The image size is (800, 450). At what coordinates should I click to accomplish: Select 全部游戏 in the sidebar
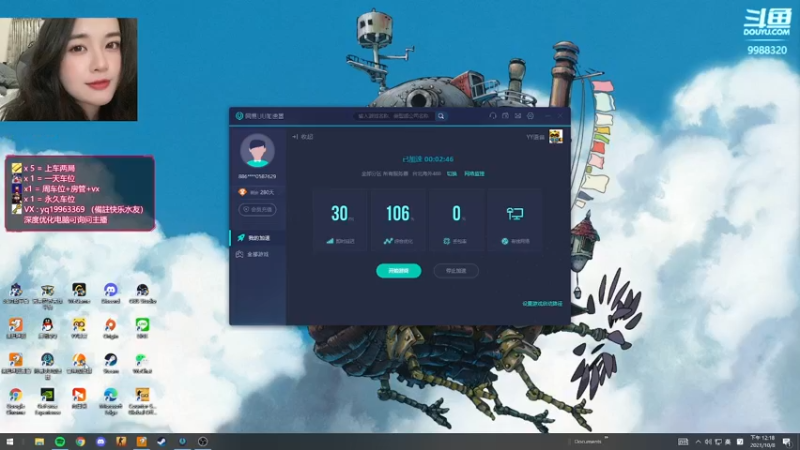pyautogui.click(x=258, y=254)
